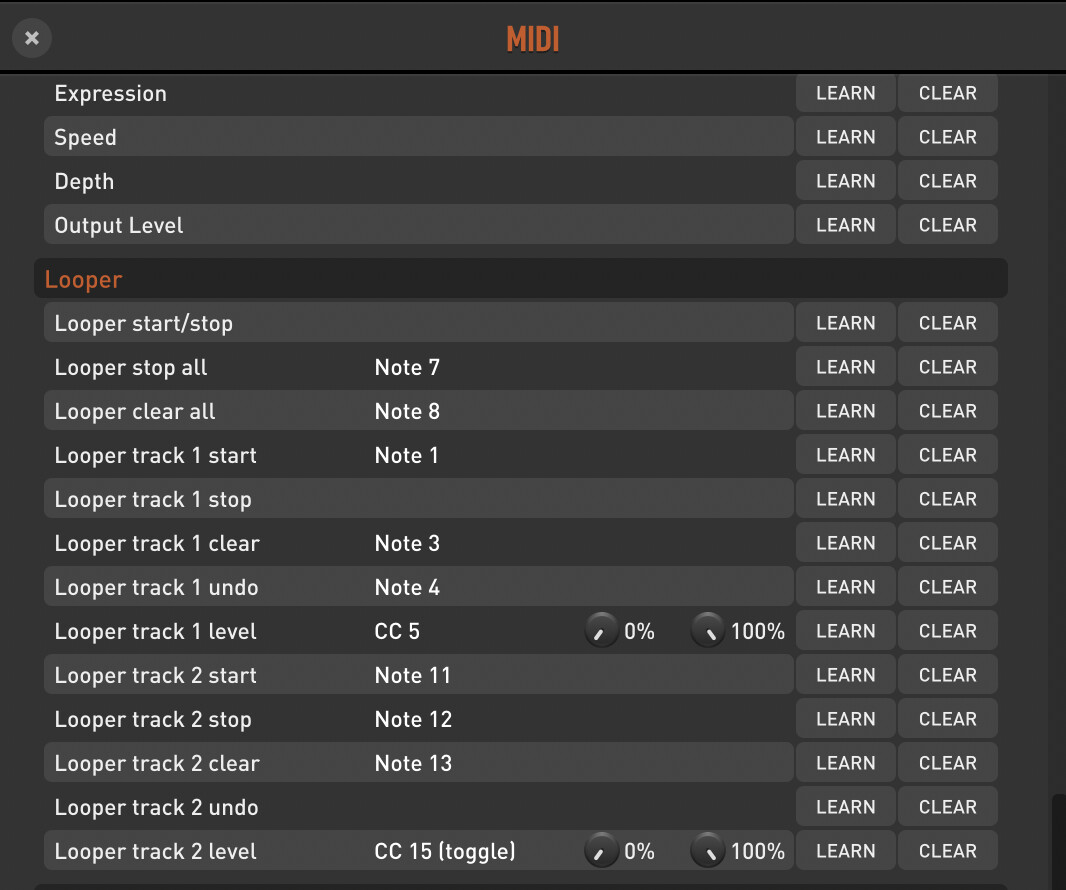
Task: Select the Note 8 mapping text
Action: (x=407, y=411)
